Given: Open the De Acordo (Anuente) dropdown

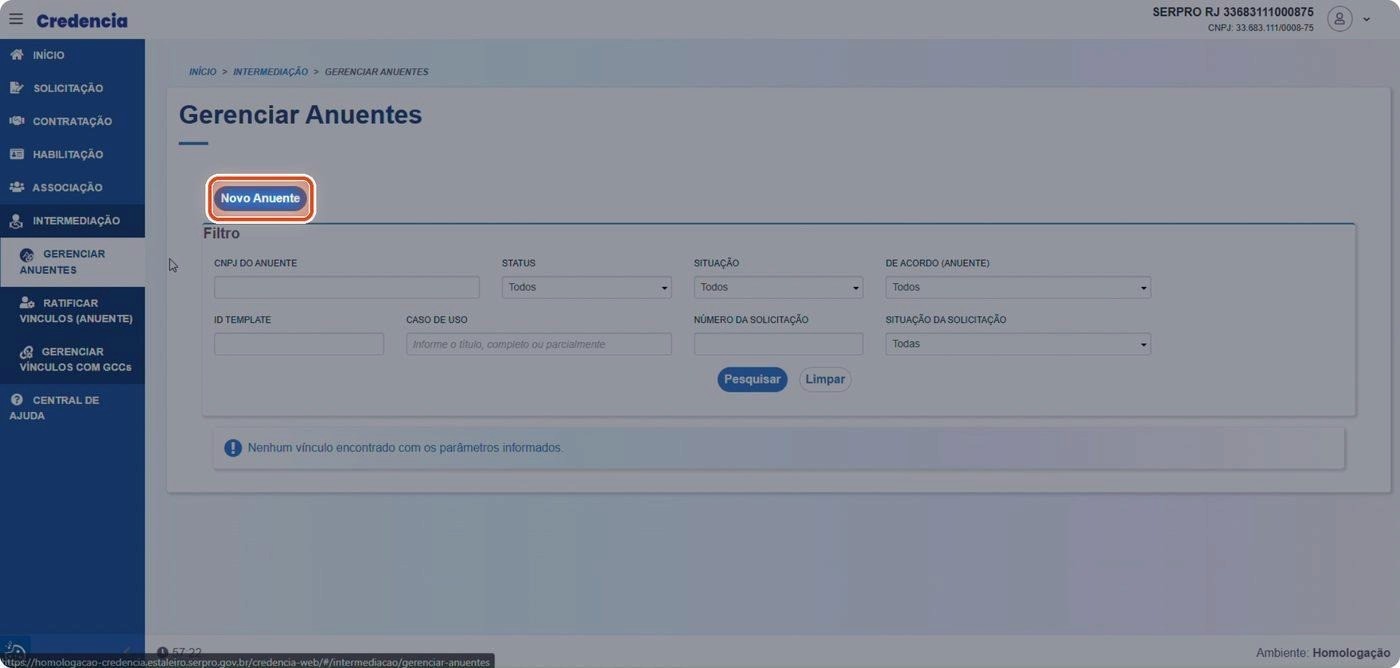Looking at the screenshot, I should [x=1018, y=288].
